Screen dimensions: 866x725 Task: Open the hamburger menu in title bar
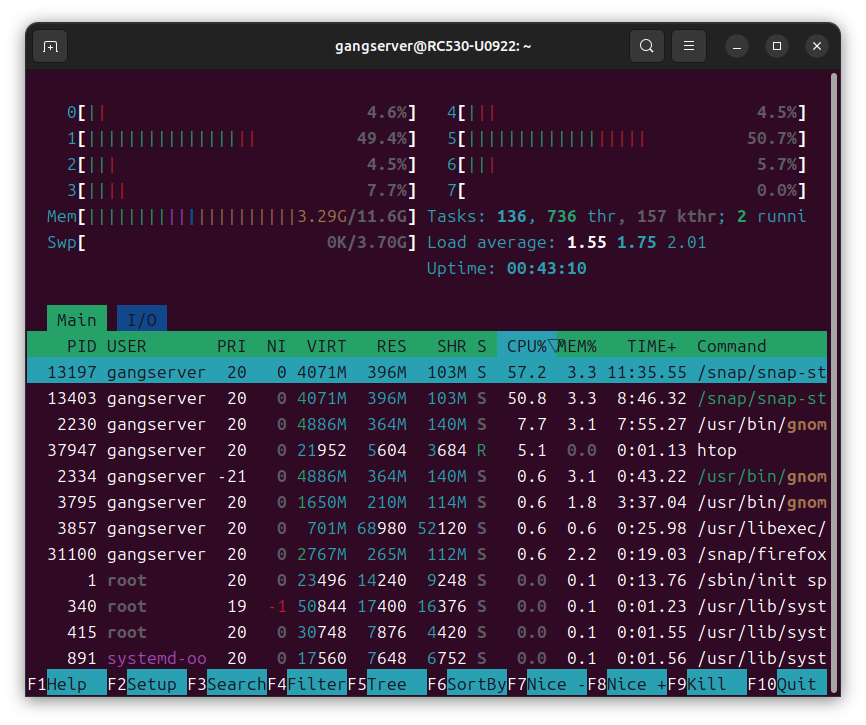(x=689, y=46)
